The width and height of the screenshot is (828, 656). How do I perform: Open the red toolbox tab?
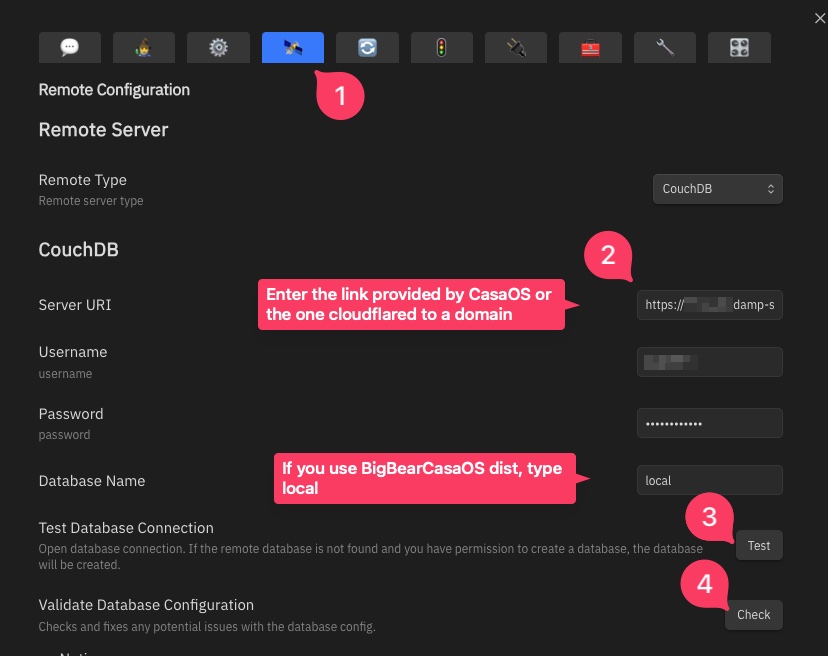point(590,48)
